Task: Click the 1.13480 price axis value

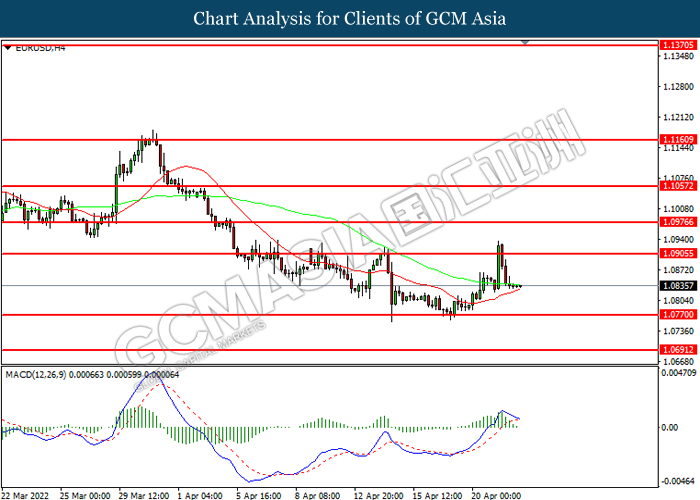Action: click(x=679, y=56)
